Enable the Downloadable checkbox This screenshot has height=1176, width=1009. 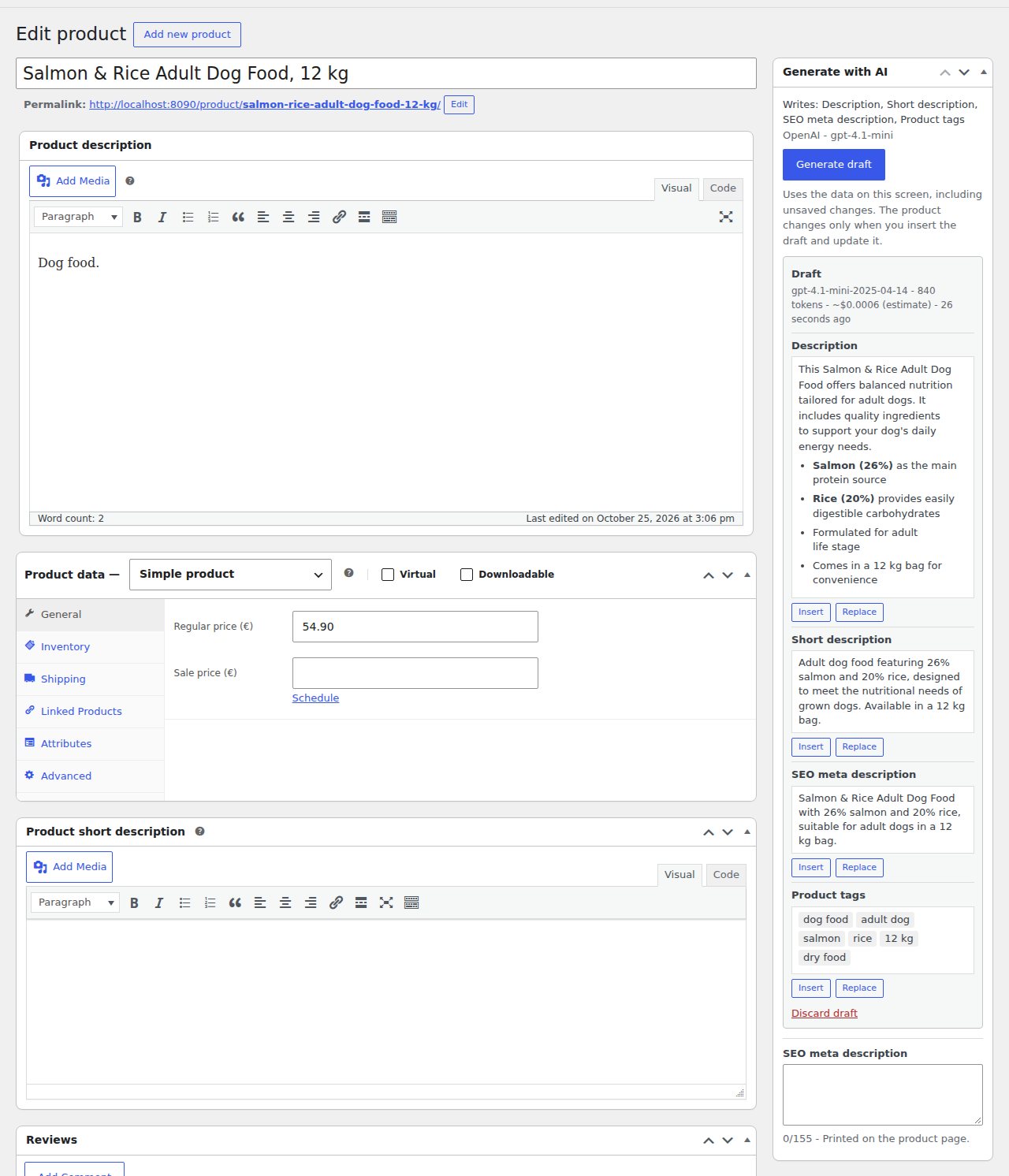point(467,575)
